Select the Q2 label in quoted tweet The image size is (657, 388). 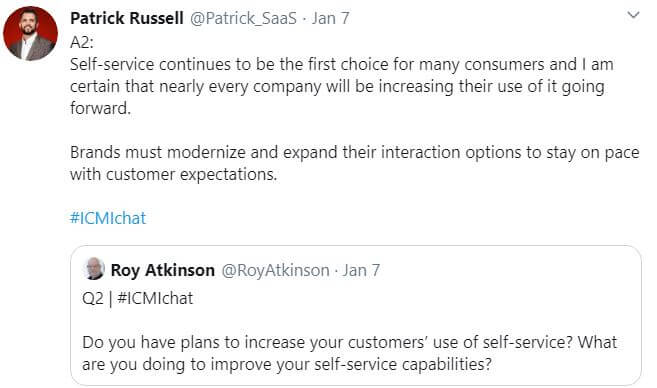point(93,298)
